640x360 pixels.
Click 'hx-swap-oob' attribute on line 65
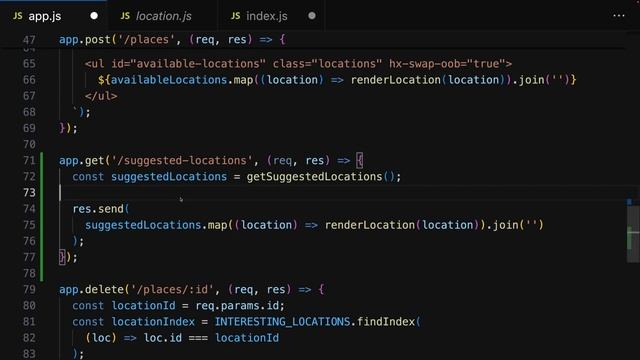(424, 64)
